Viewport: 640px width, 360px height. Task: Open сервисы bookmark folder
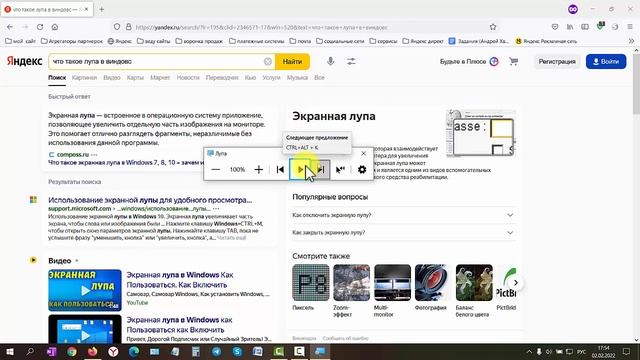click(383, 41)
